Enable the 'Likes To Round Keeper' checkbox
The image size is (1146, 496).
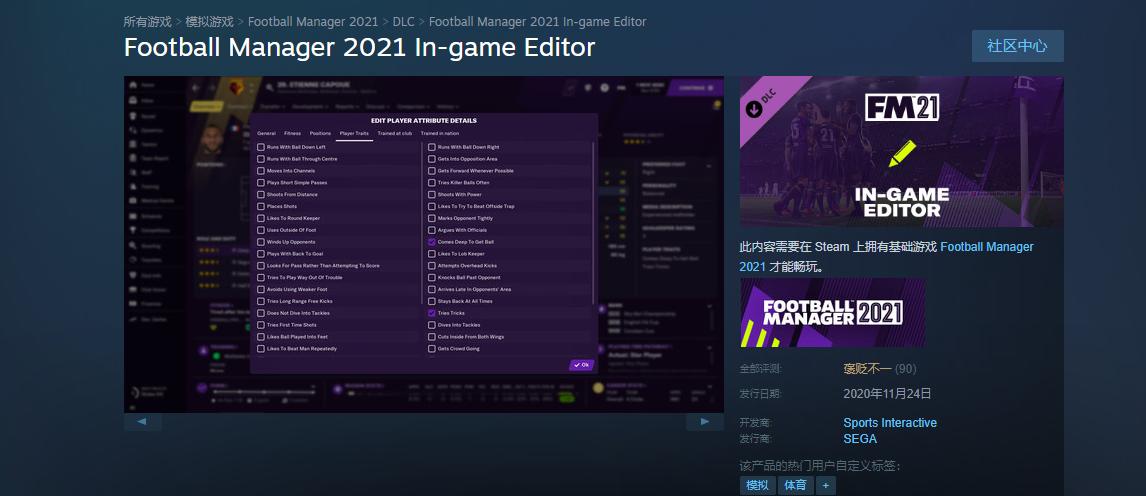tap(261, 218)
